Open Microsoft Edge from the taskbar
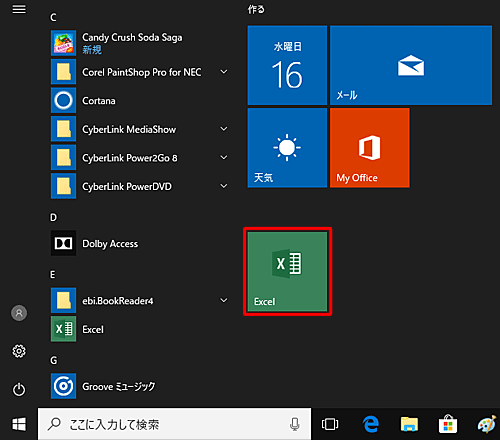 pyautogui.click(x=371, y=424)
